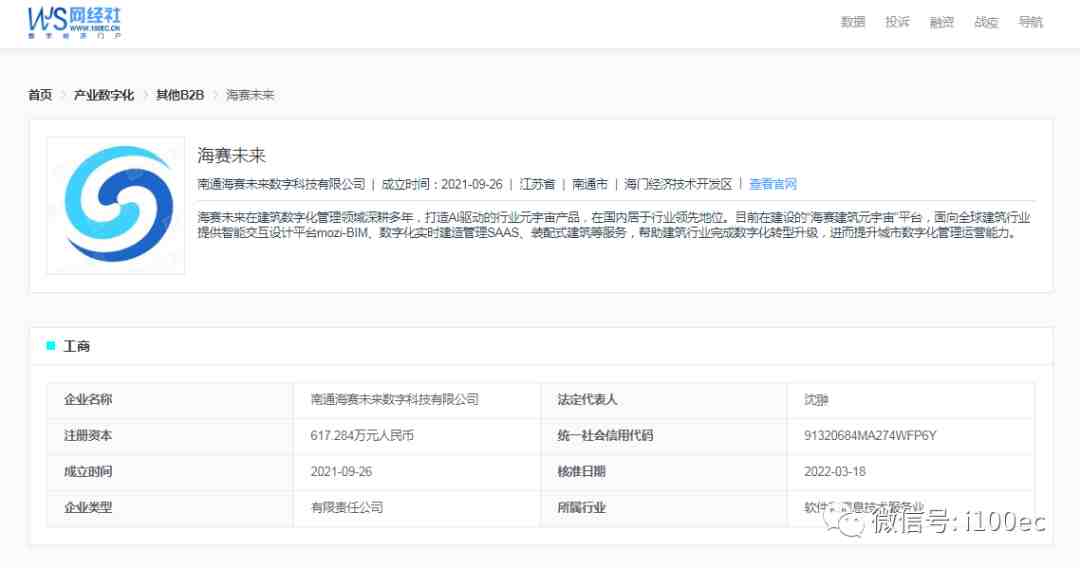The width and height of the screenshot is (1080, 568).
Task: Click the 91320684MA274WFP6Y code value
Action: point(870,436)
